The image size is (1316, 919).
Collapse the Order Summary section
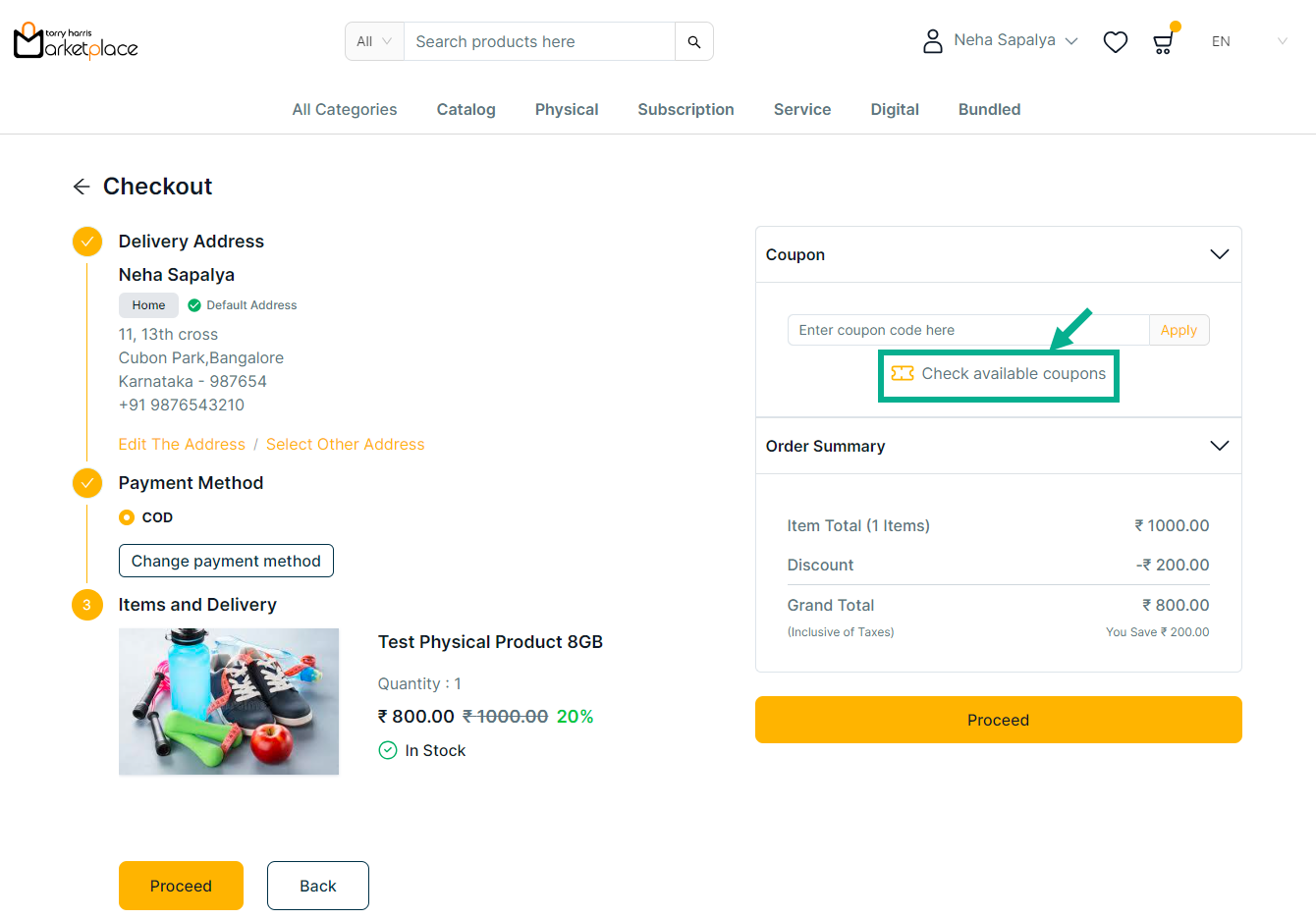tap(1219, 446)
